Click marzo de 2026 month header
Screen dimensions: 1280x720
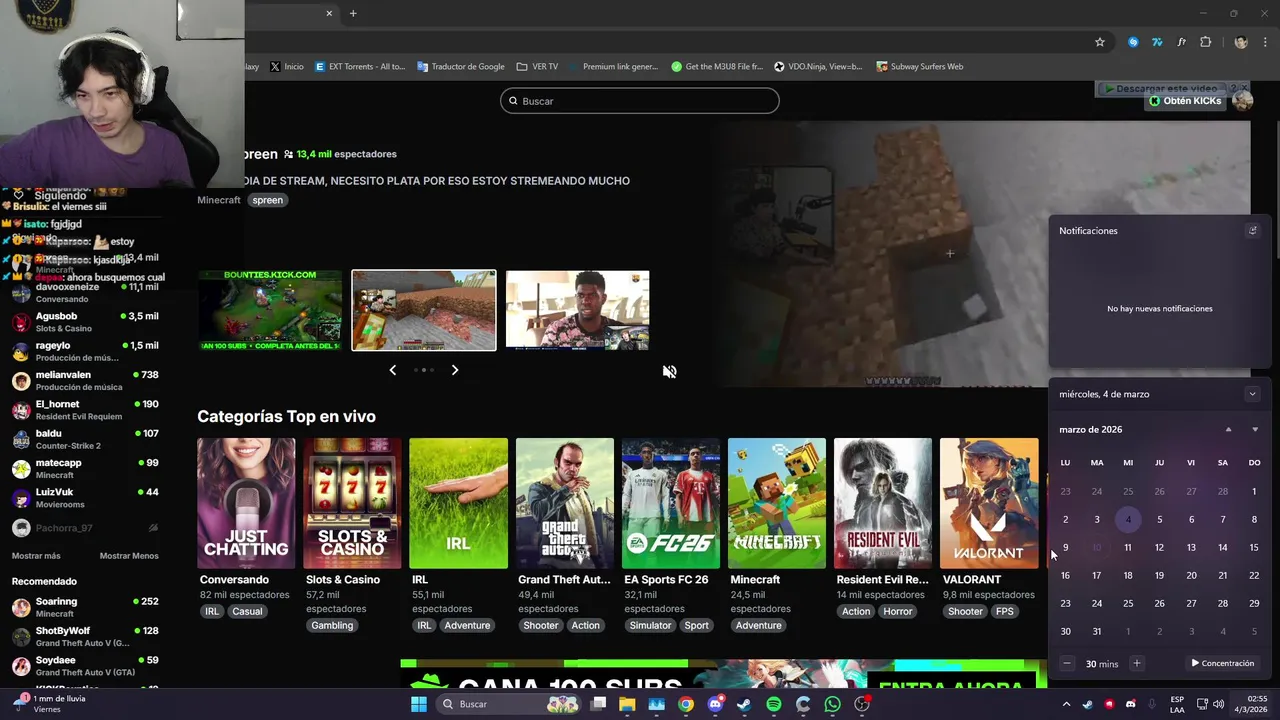click(1091, 430)
